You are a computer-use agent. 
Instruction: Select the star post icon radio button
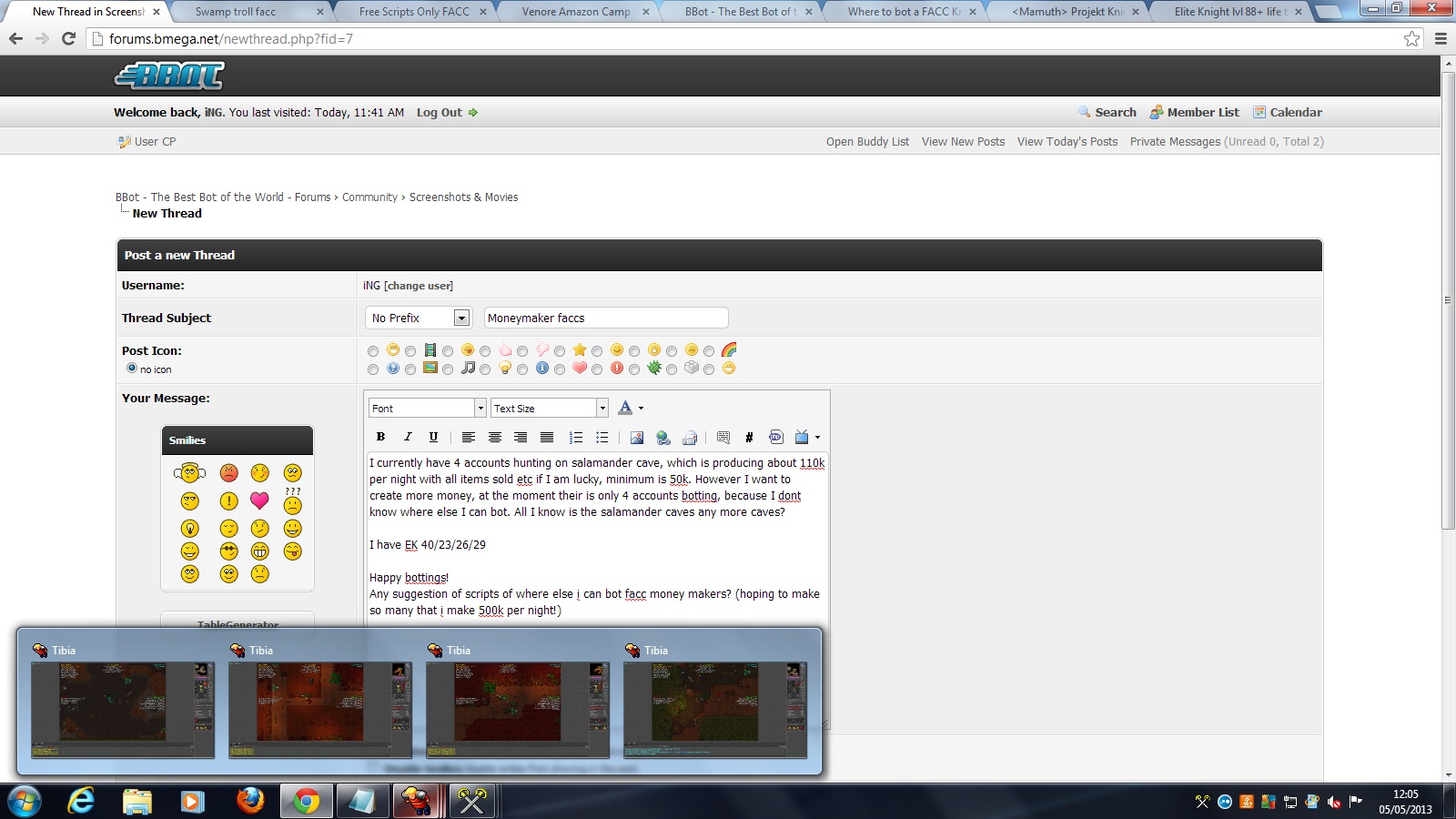560,351
